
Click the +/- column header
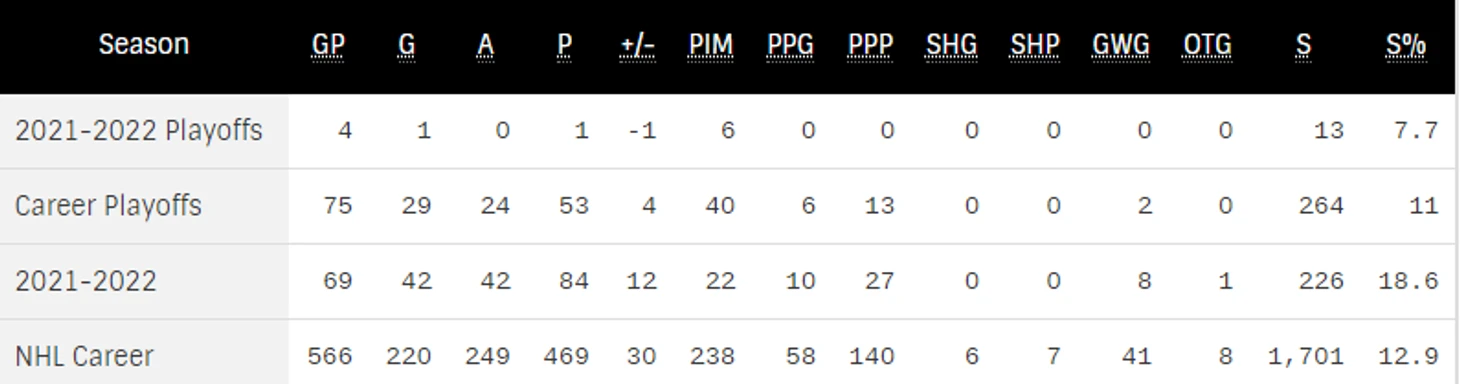click(638, 45)
